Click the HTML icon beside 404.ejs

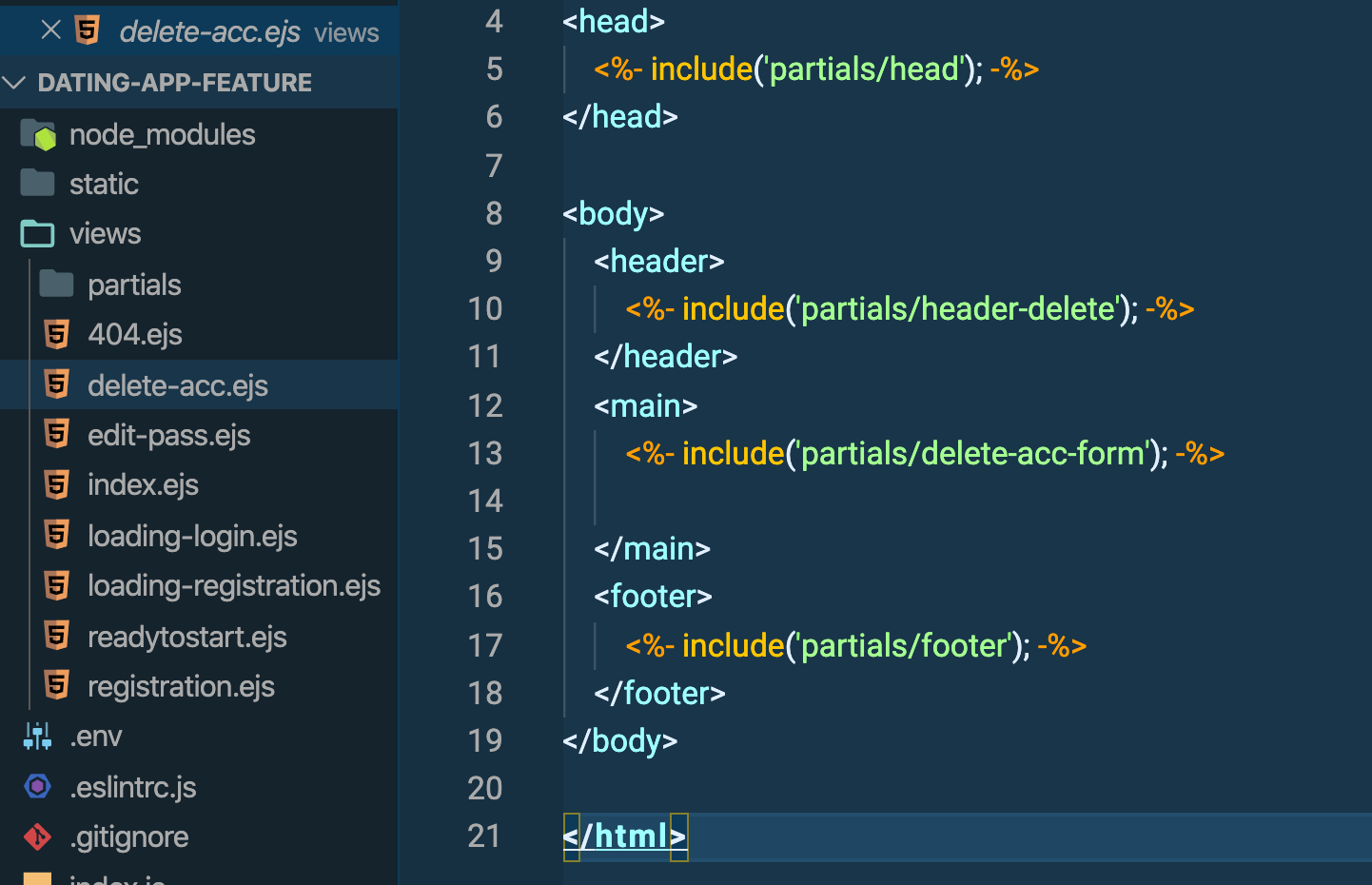pyautogui.click(x=57, y=334)
